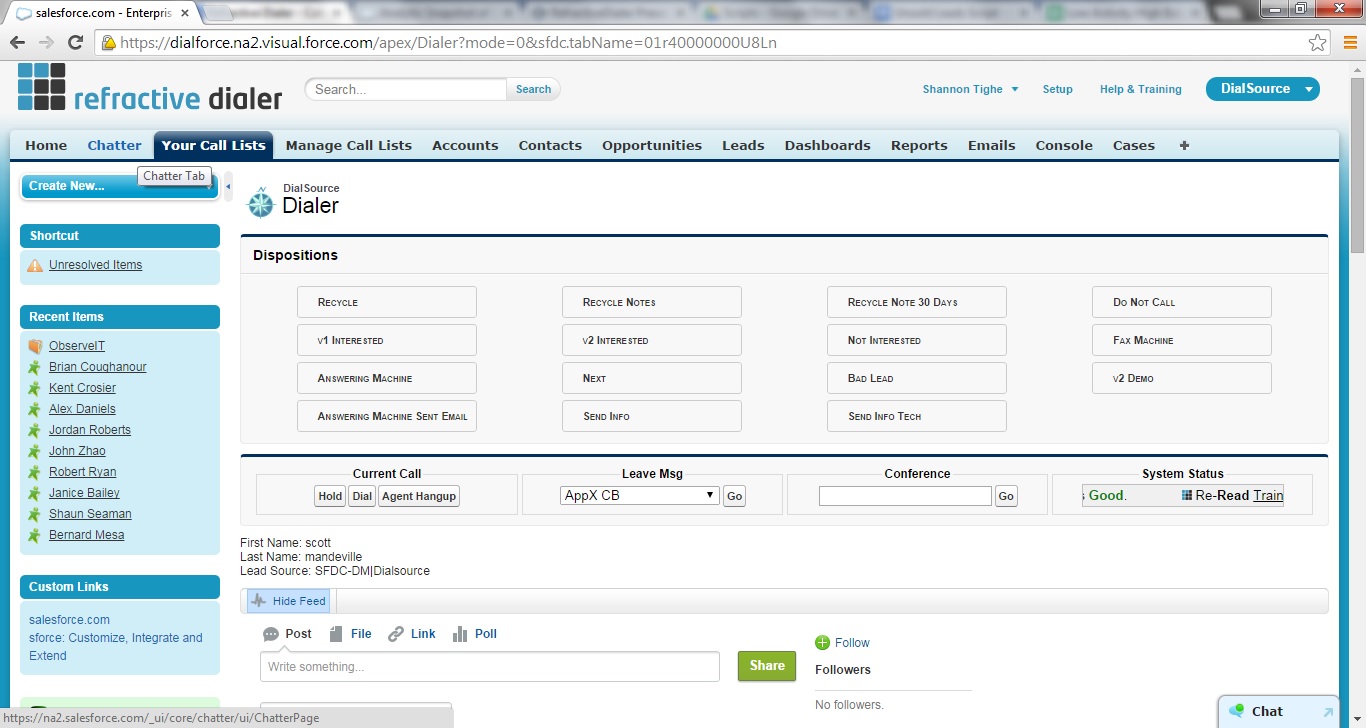Viewport: 1366px width, 728px height.
Task: Select the Poll icon in feed
Action: 460,634
